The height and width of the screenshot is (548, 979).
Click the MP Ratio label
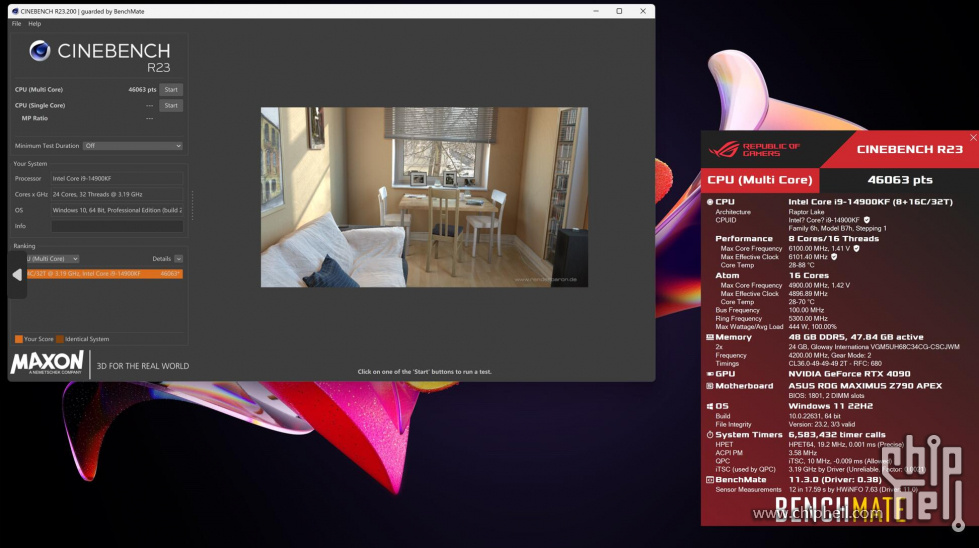[35, 118]
